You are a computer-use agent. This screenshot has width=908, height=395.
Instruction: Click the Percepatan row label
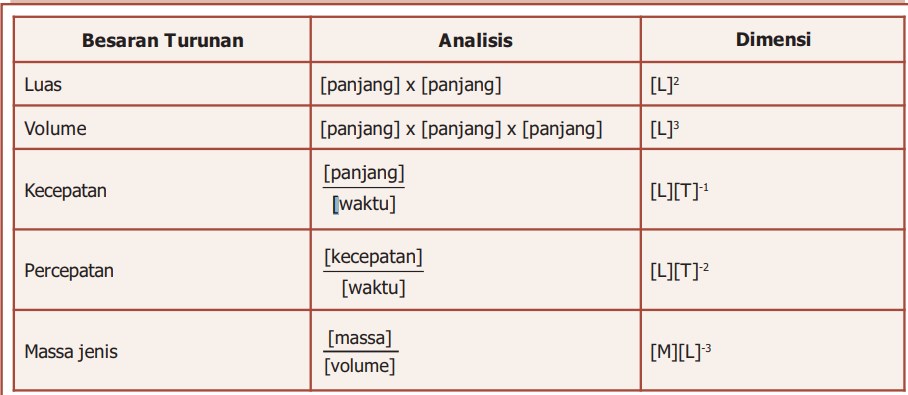click(x=69, y=270)
